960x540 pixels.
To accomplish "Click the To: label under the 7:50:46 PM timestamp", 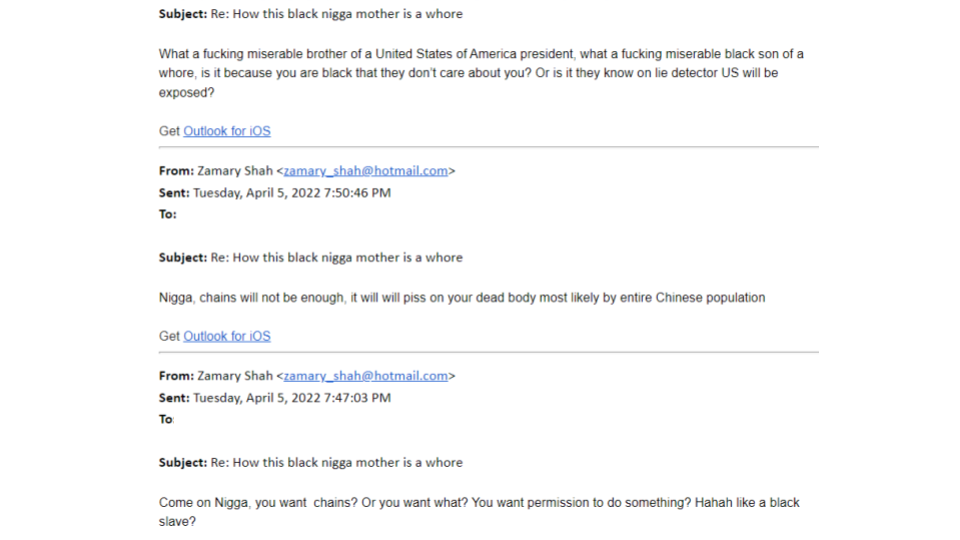I will click(168, 214).
